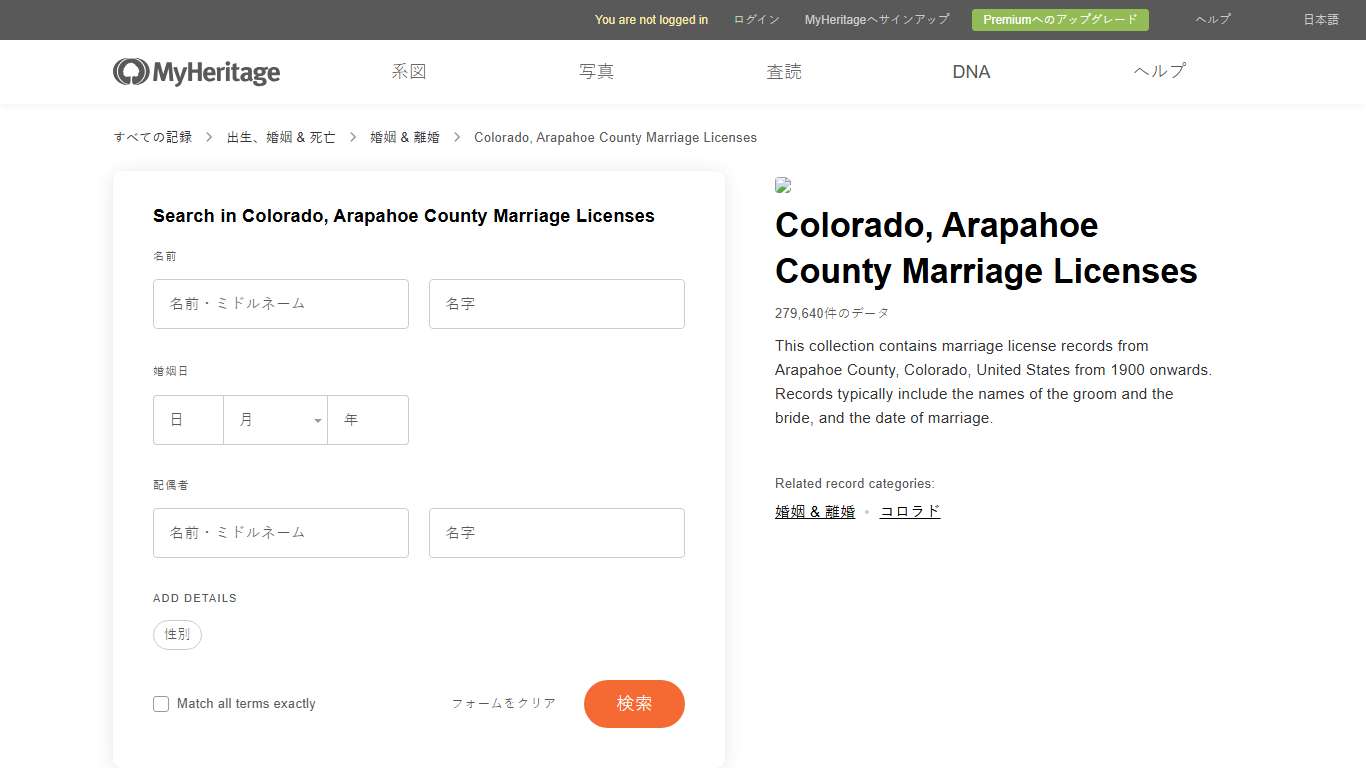Screen dimensions: 1366x768
Task: Open the DNA section tab
Action: pos(971,71)
